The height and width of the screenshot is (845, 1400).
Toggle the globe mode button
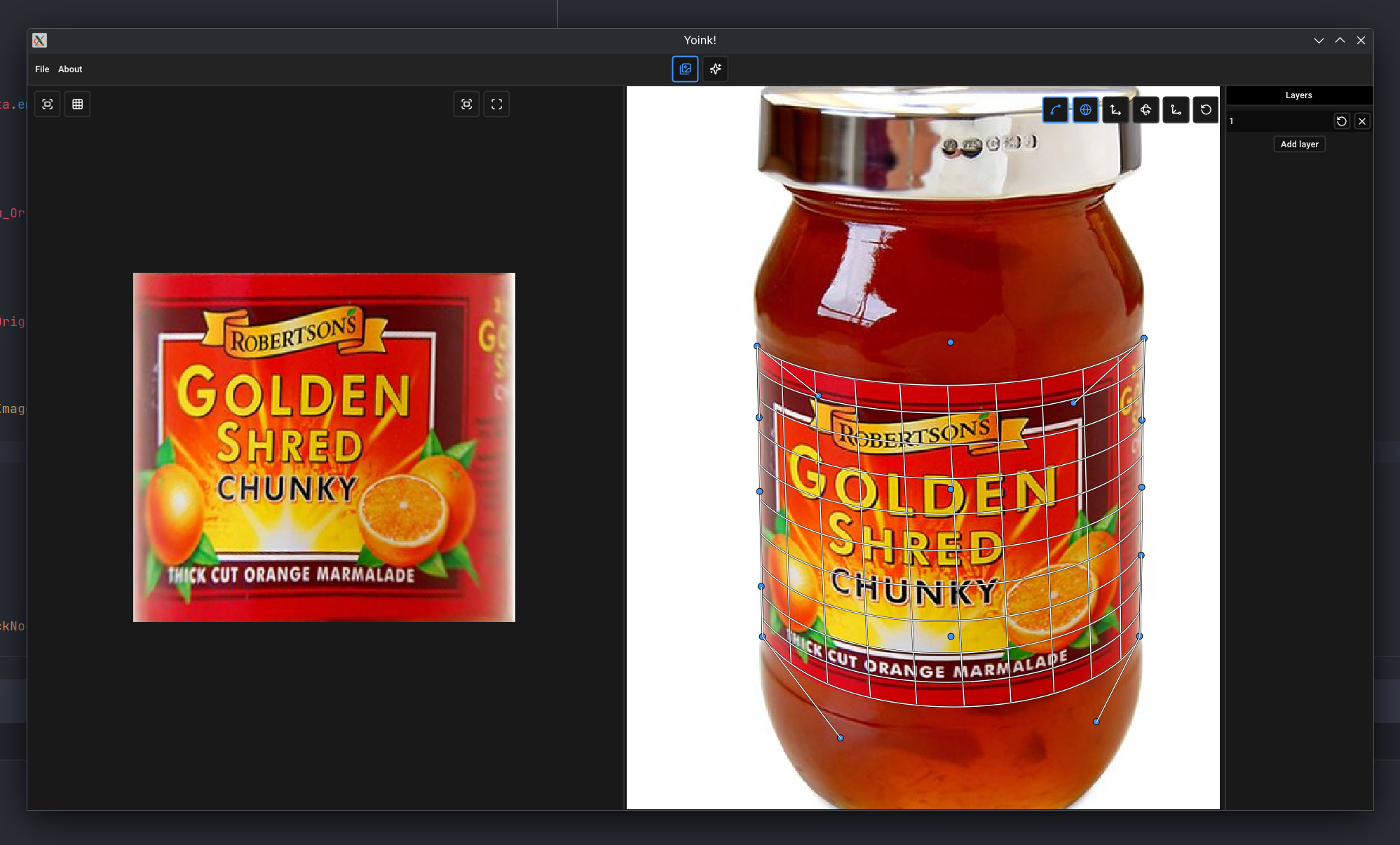(x=1085, y=110)
